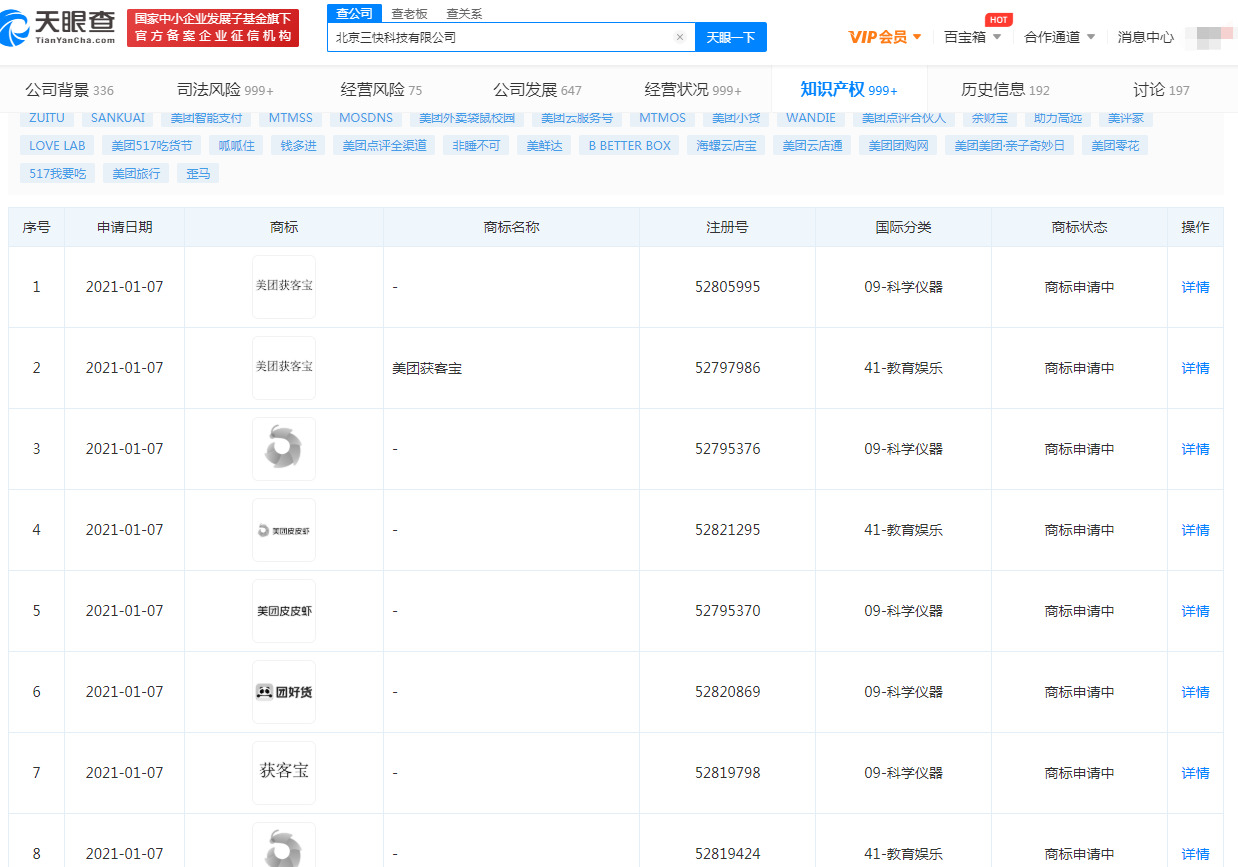This screenshot has height=867, width=1238.
Task: Select the 美团零花 trademark tag
Action: [x=1115, y=145]
